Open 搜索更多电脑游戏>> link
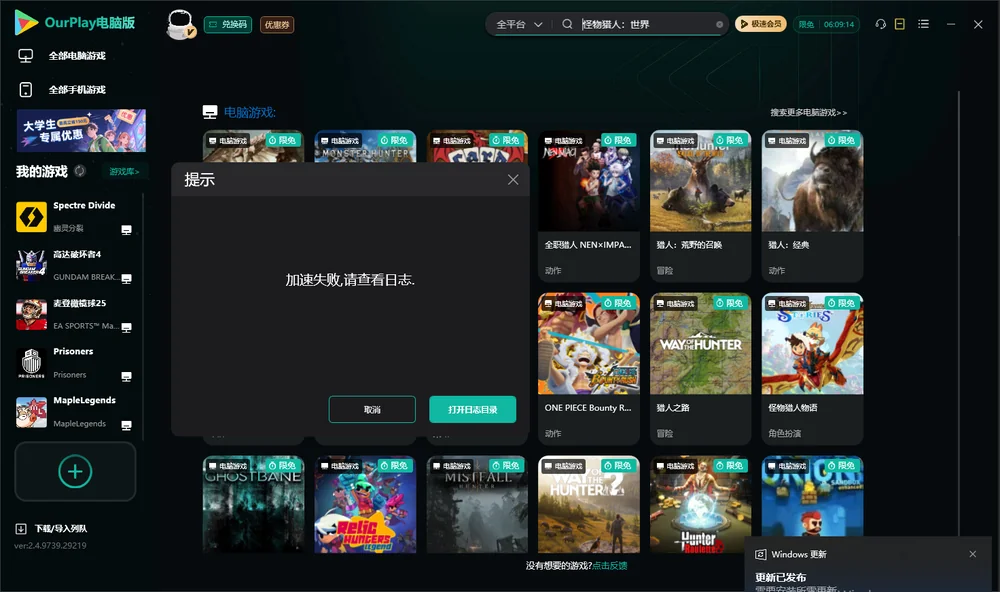Image resolution: width=1000 pixels, height=592 pixels. tap(808, 112)
